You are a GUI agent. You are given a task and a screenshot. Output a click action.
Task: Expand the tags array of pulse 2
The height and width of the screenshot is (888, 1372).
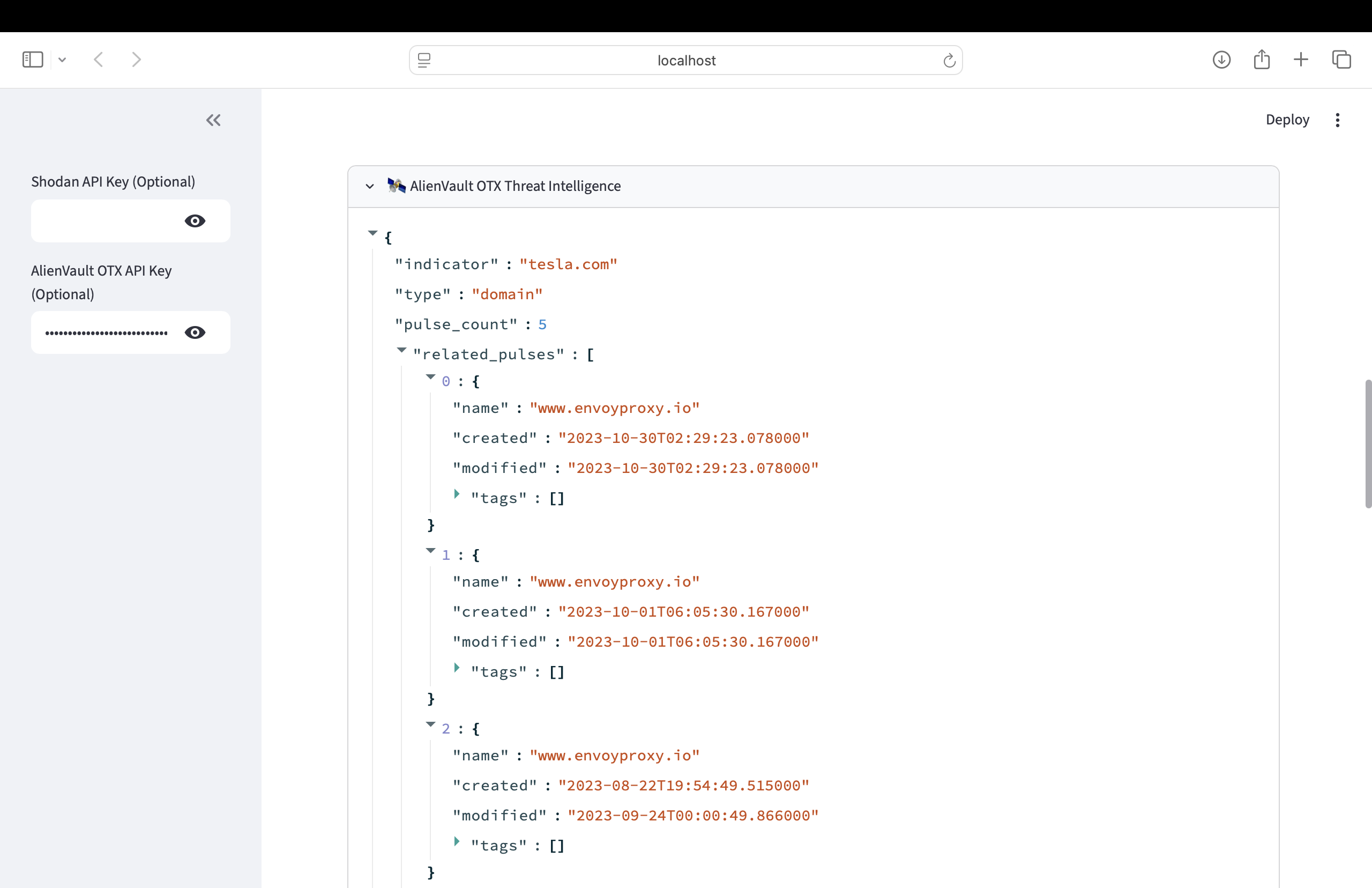(457, 841)
